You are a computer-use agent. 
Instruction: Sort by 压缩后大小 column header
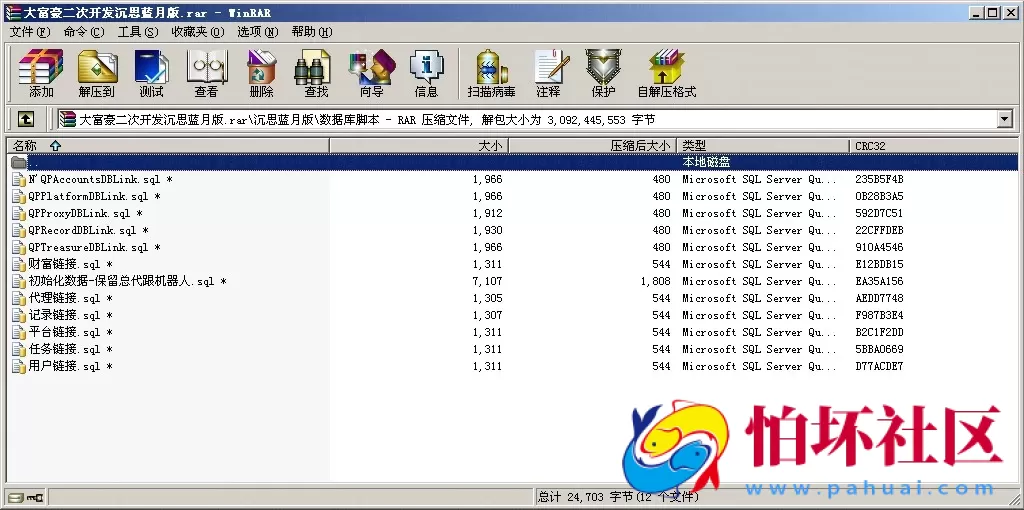pyautogui.click(x=592, y=146)
